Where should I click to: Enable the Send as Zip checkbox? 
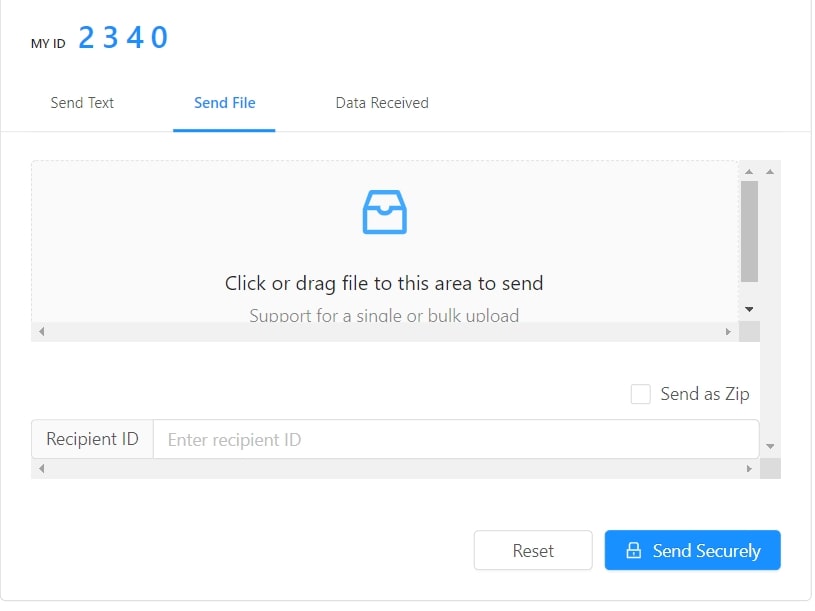tap(641, 394)
